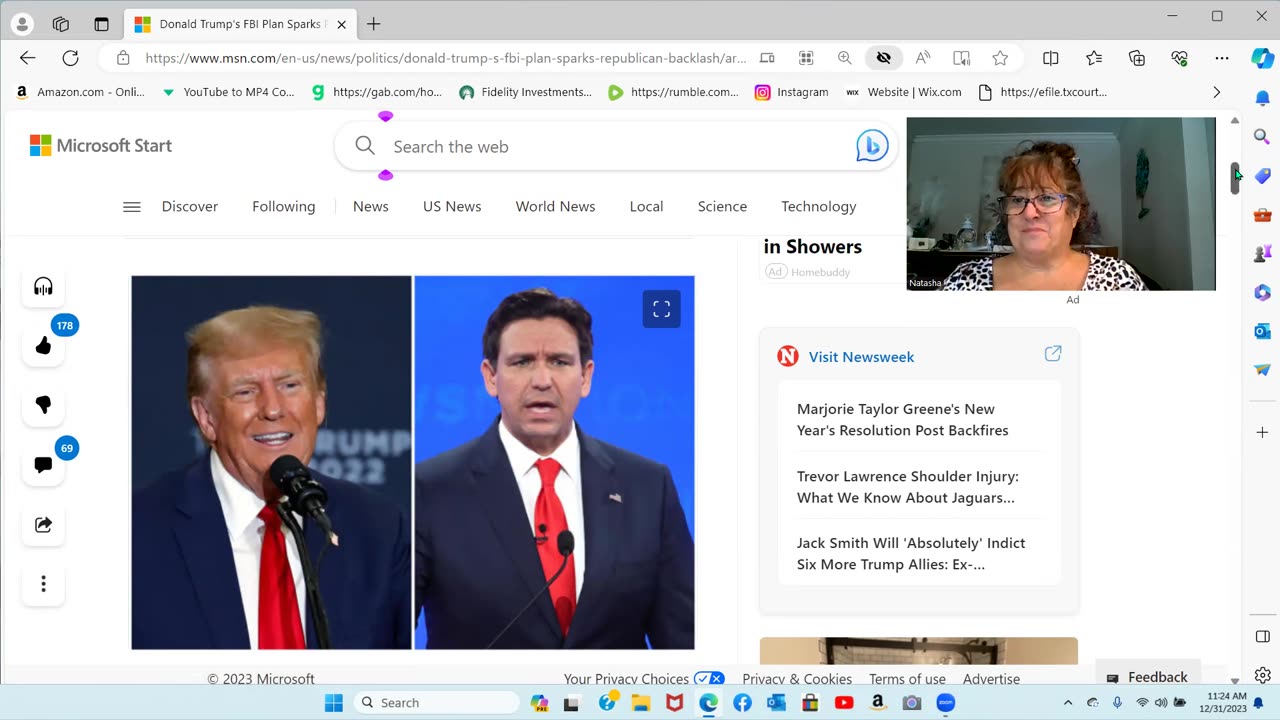Toggle the tracking prevention eye icon

point(884,58)
